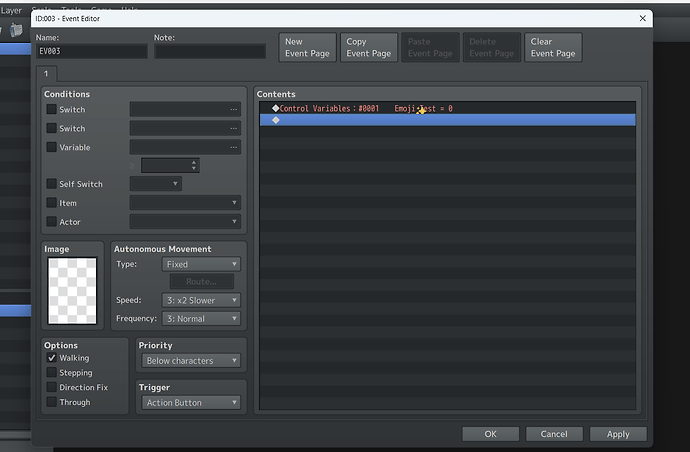Turn on the Through option

(51, 402)
